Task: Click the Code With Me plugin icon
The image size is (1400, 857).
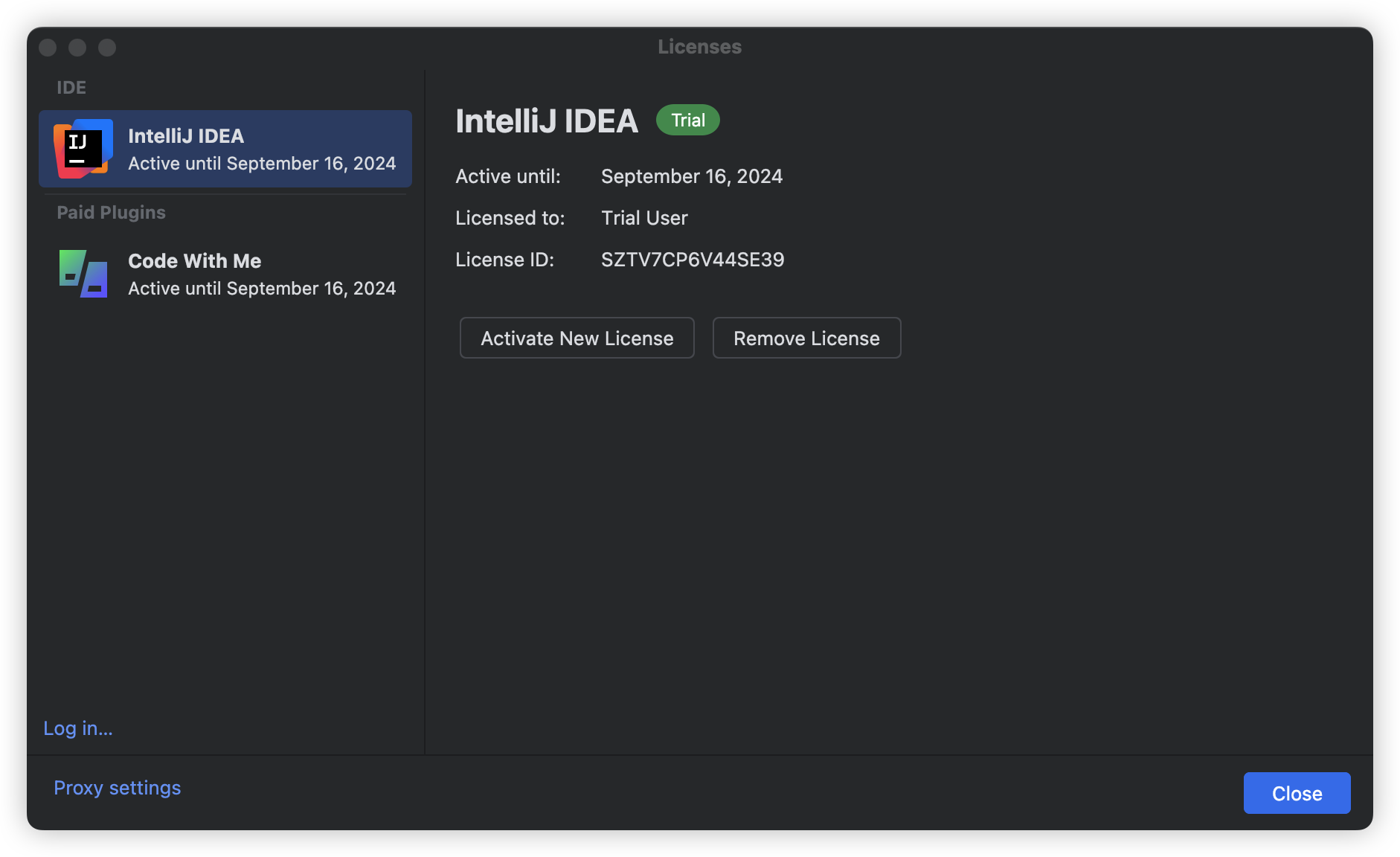Action: (x=83, y=274)
